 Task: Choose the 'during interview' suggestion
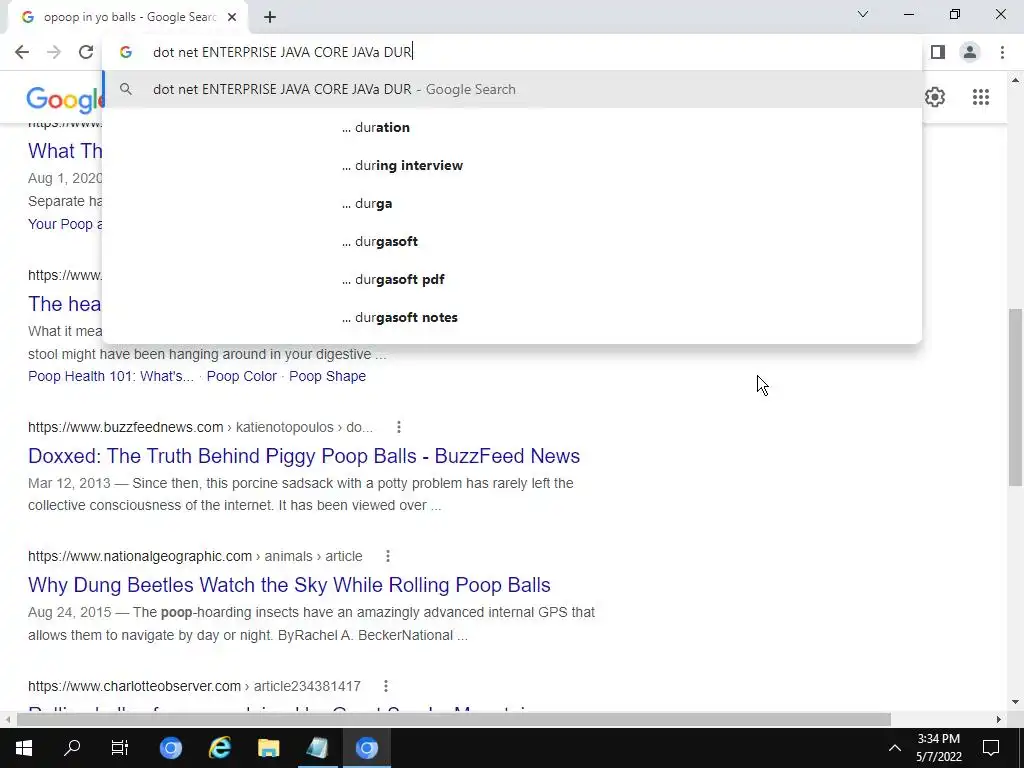[512, 165]
